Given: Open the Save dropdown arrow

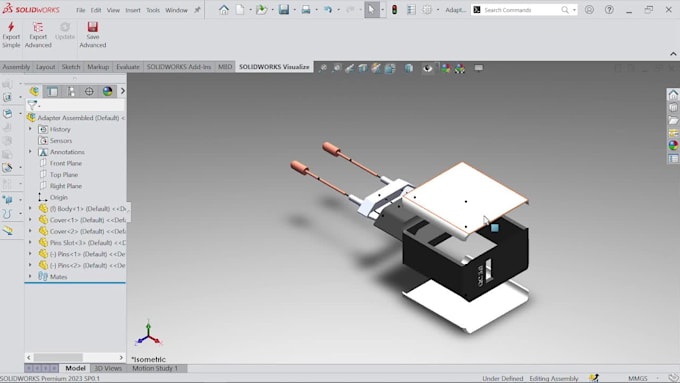Looking at the screenshot, I should (x=294, y=10).
